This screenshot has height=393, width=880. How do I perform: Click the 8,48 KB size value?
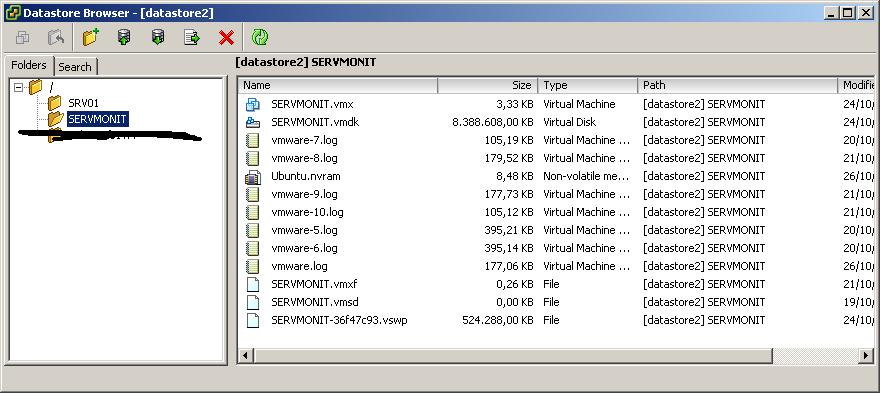coord(515,176)
